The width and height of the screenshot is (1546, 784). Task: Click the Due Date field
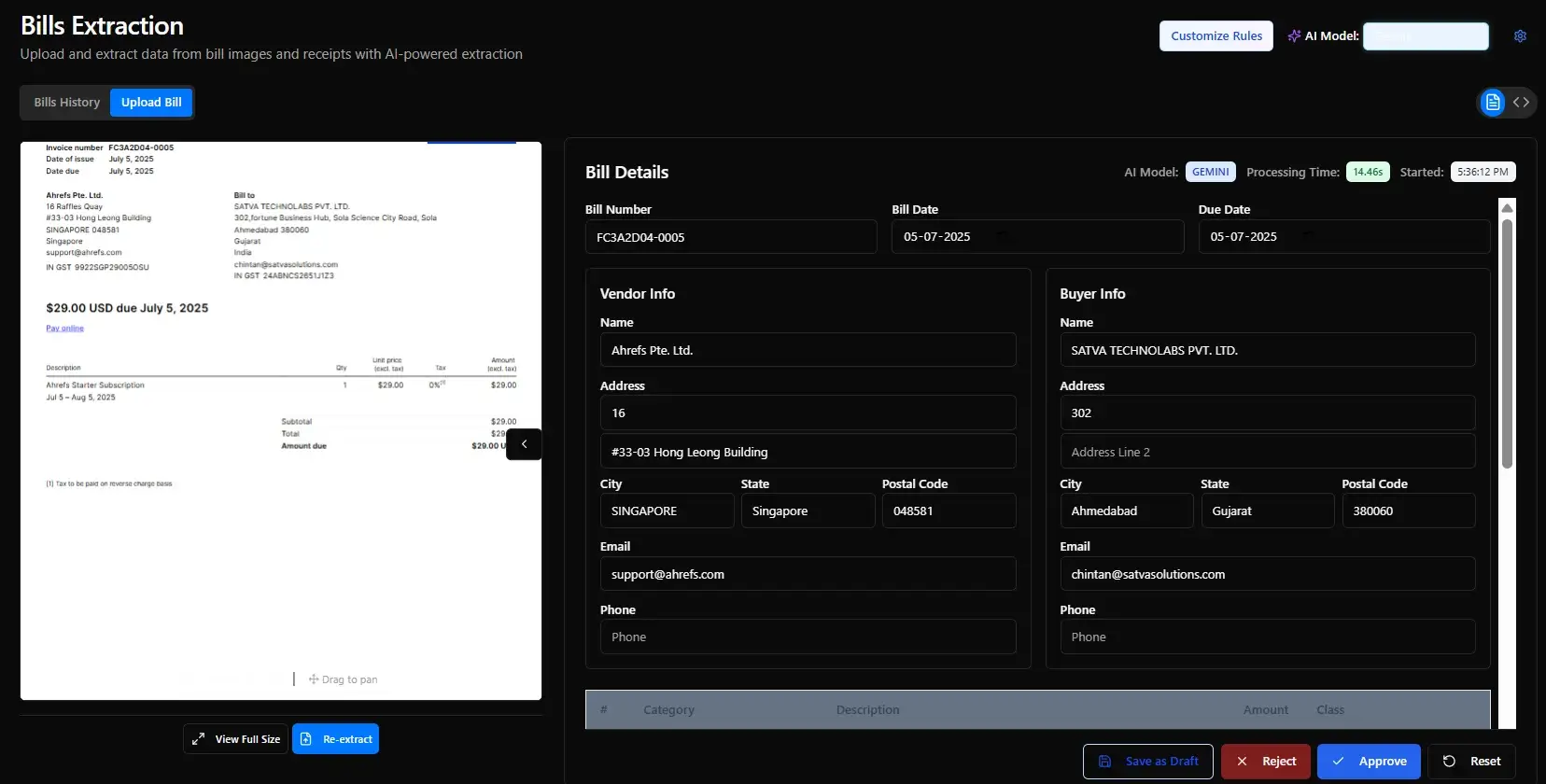point(1343,237)
